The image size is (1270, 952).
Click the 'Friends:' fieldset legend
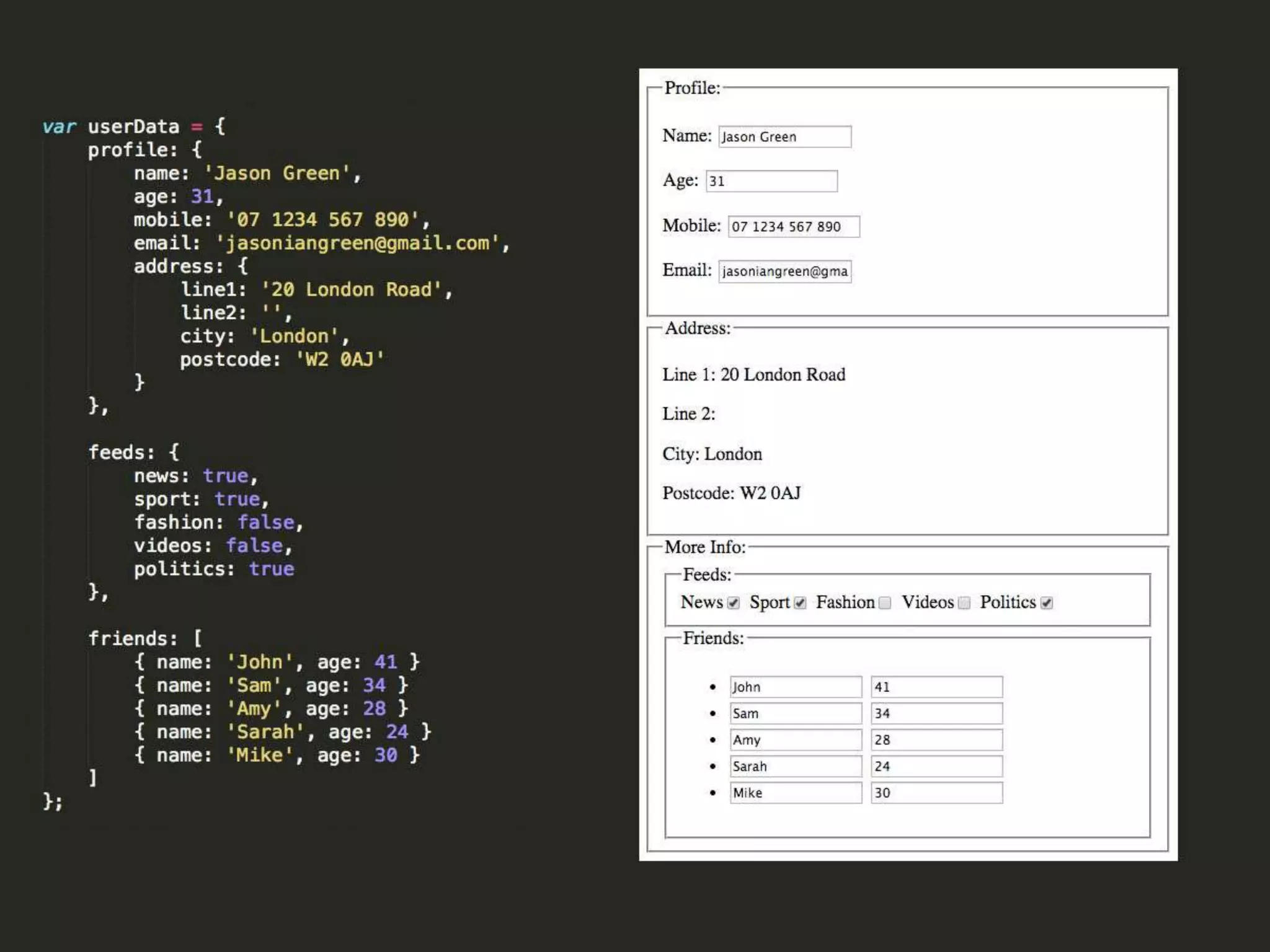[x=713, y=638]
